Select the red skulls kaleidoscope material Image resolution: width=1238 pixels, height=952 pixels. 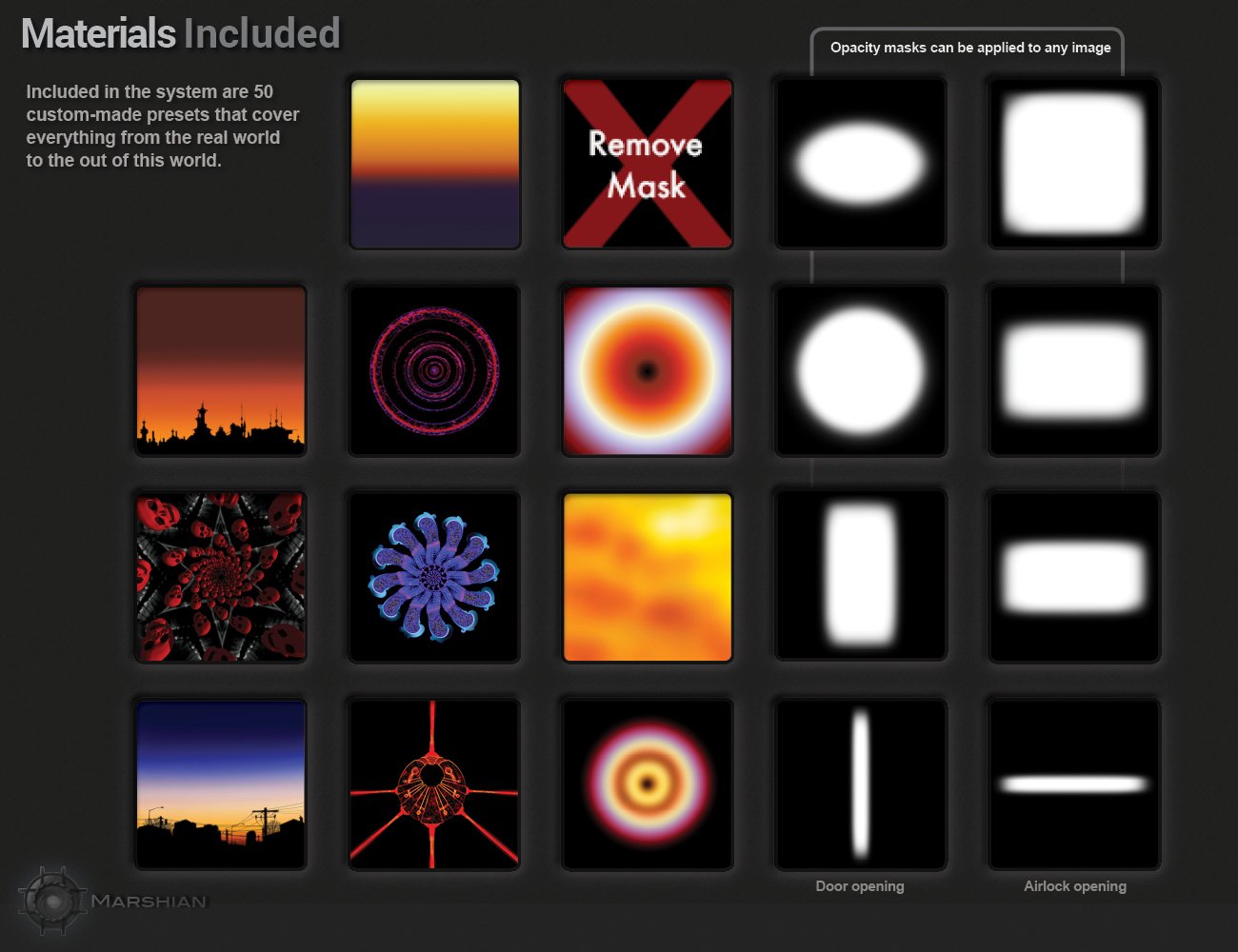[221, 577]
